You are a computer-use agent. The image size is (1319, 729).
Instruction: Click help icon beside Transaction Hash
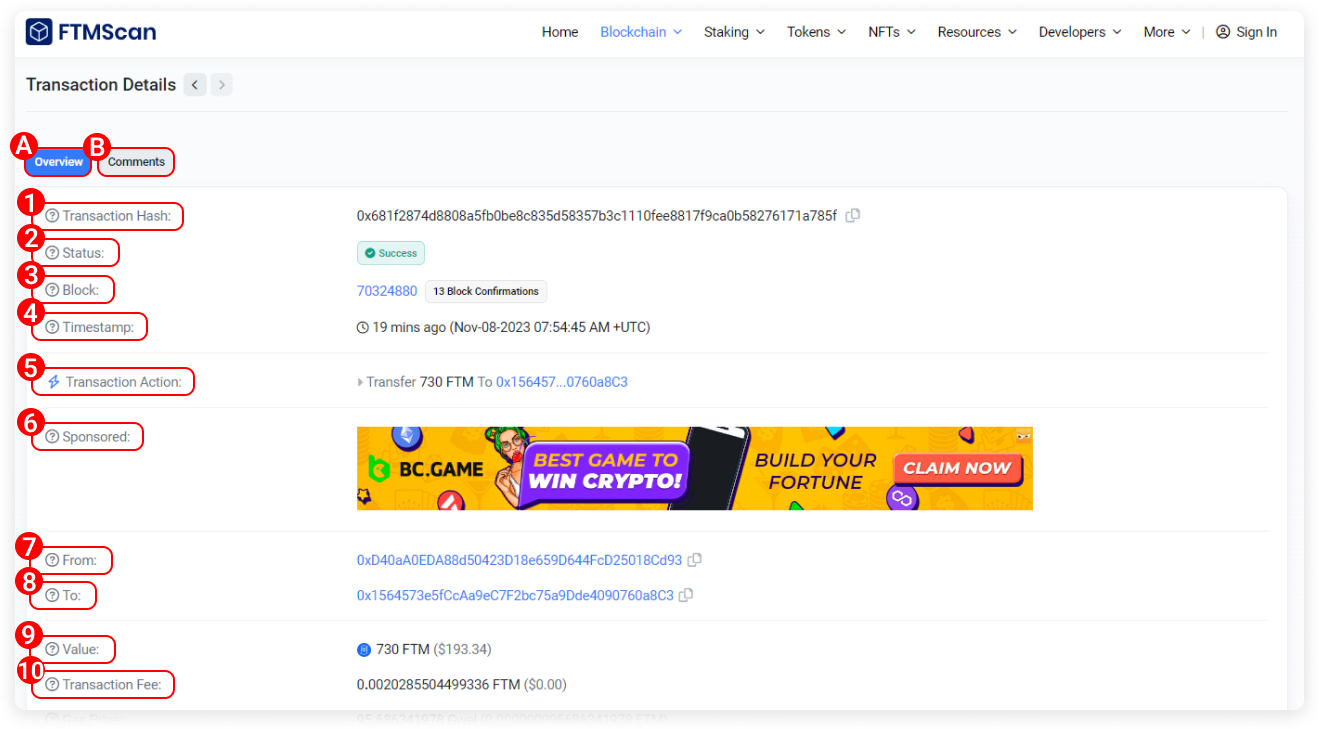click(52, 216)
